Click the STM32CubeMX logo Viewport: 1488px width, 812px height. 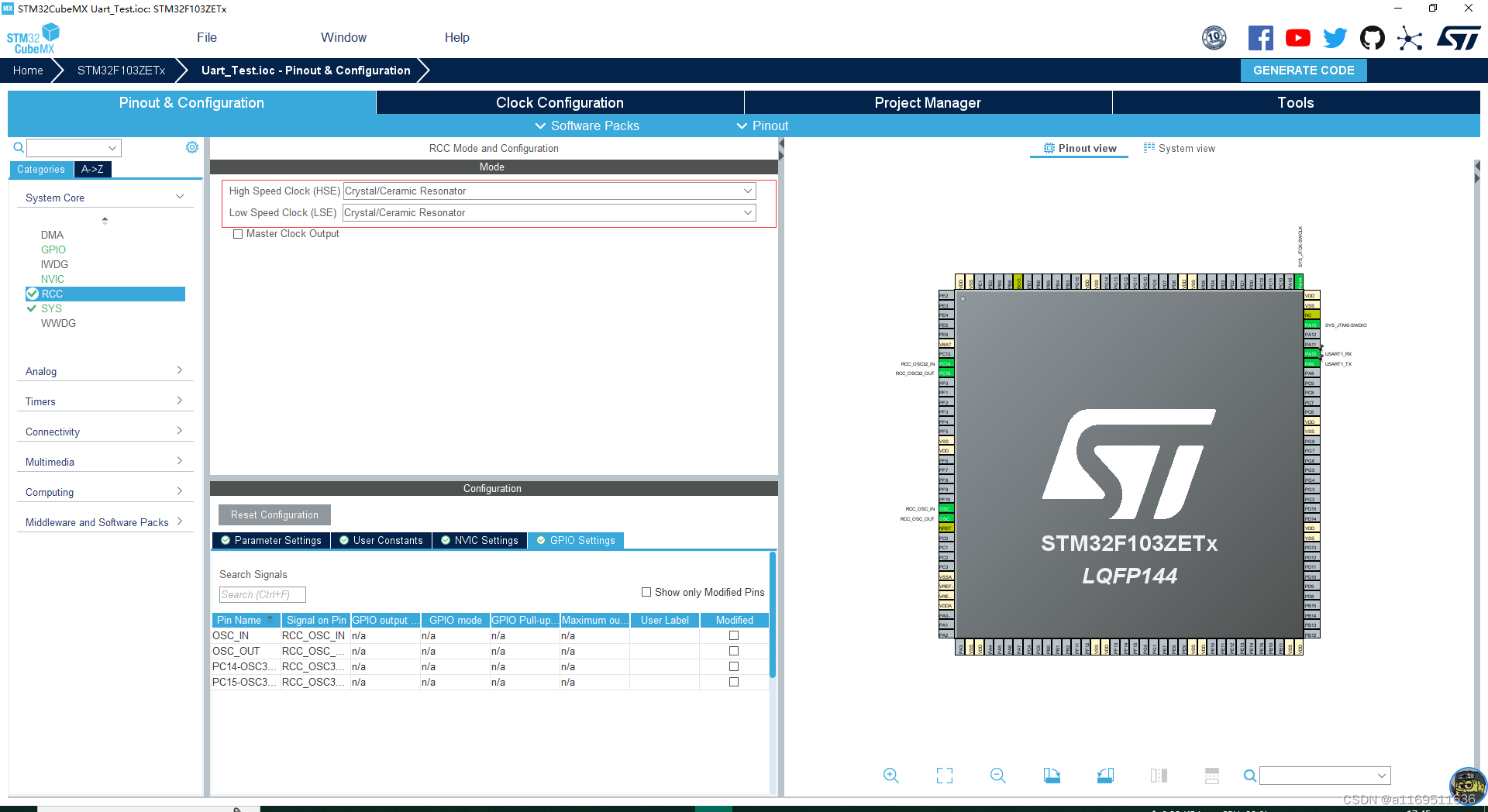[33, 38]
